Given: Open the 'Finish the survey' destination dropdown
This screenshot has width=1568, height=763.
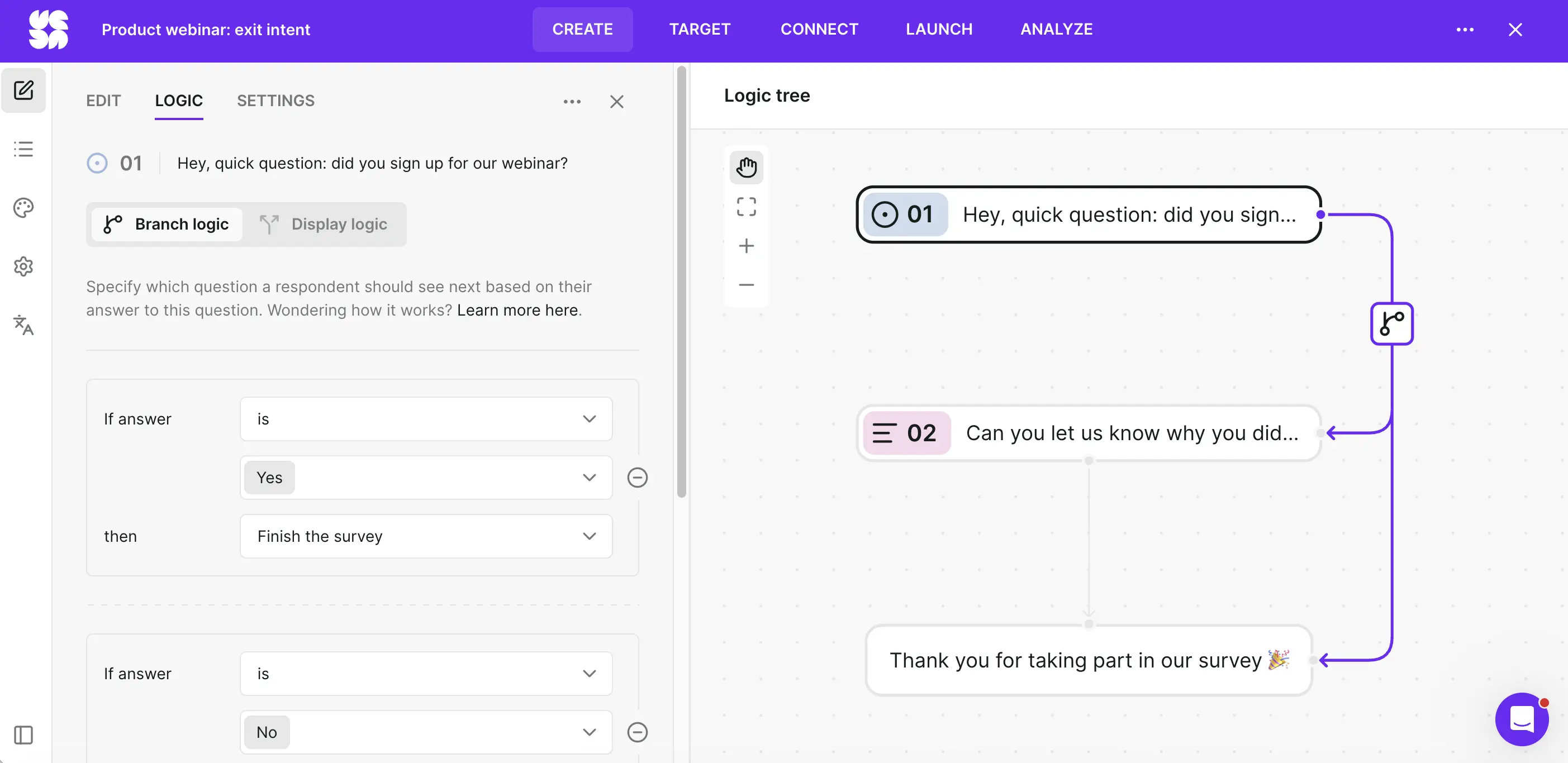Looking at the screenshot, I should tap(425, 536).
